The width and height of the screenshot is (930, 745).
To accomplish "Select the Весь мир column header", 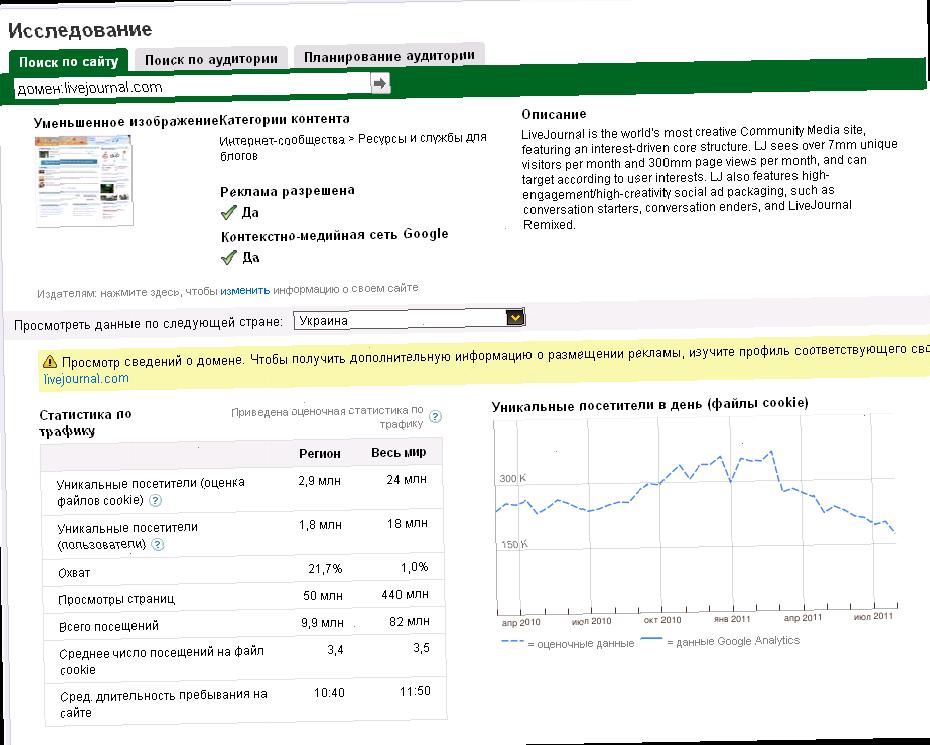I will click(x=399, y=452).
